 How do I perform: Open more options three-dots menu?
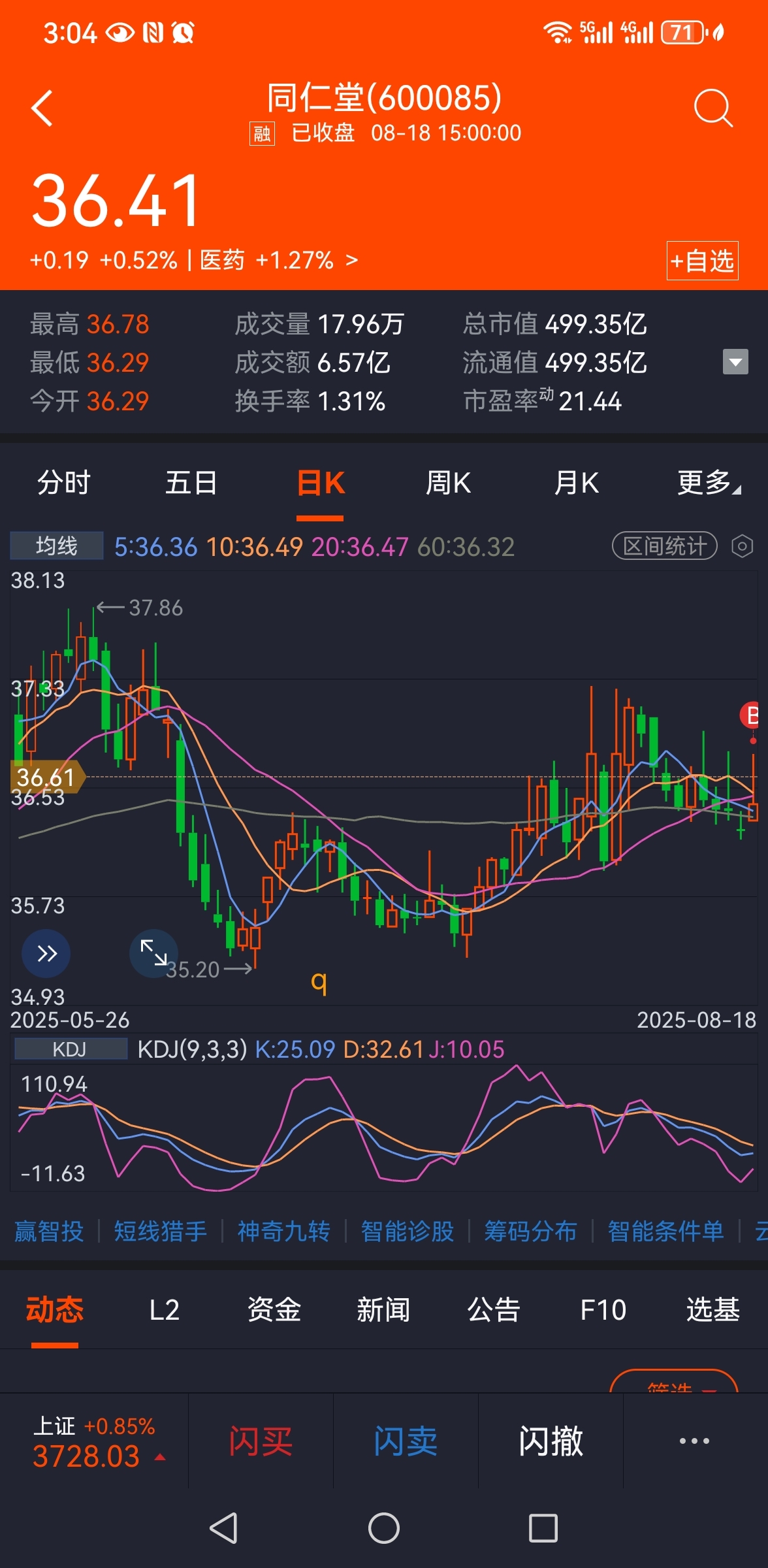(x=694, y=1441)
